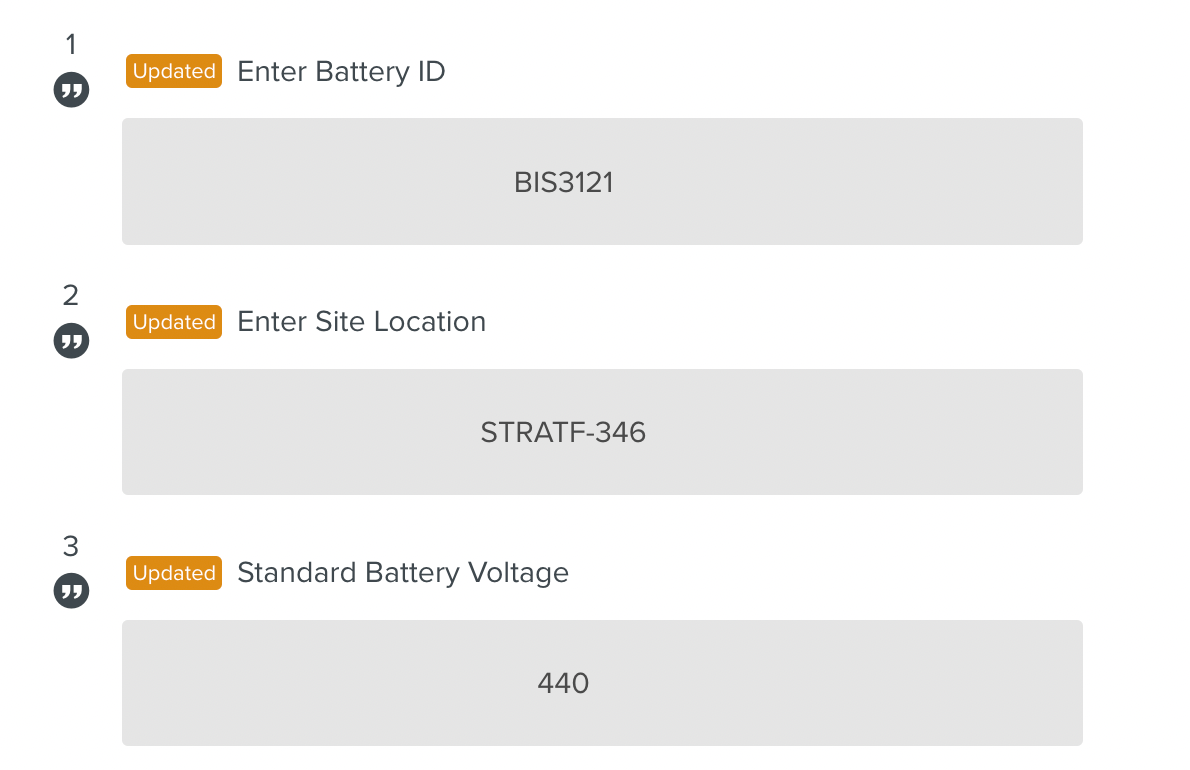This screenshot has height=770, width=1190.
Task: Click the Updated badge on Enter Battery ID
Action: pyautogui.click(x=174, y=71)
